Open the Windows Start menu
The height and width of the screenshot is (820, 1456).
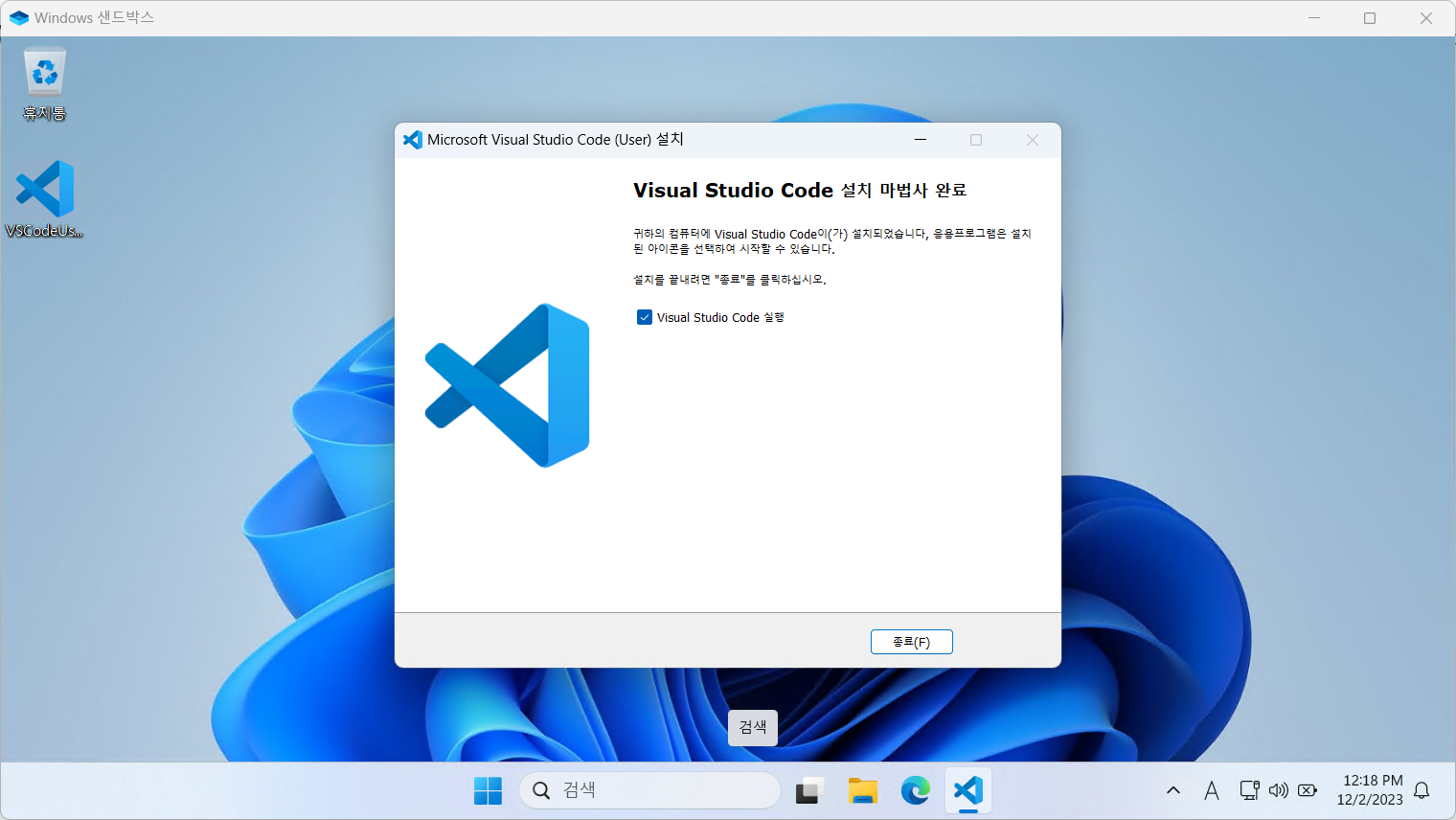[x=489, y=790]
